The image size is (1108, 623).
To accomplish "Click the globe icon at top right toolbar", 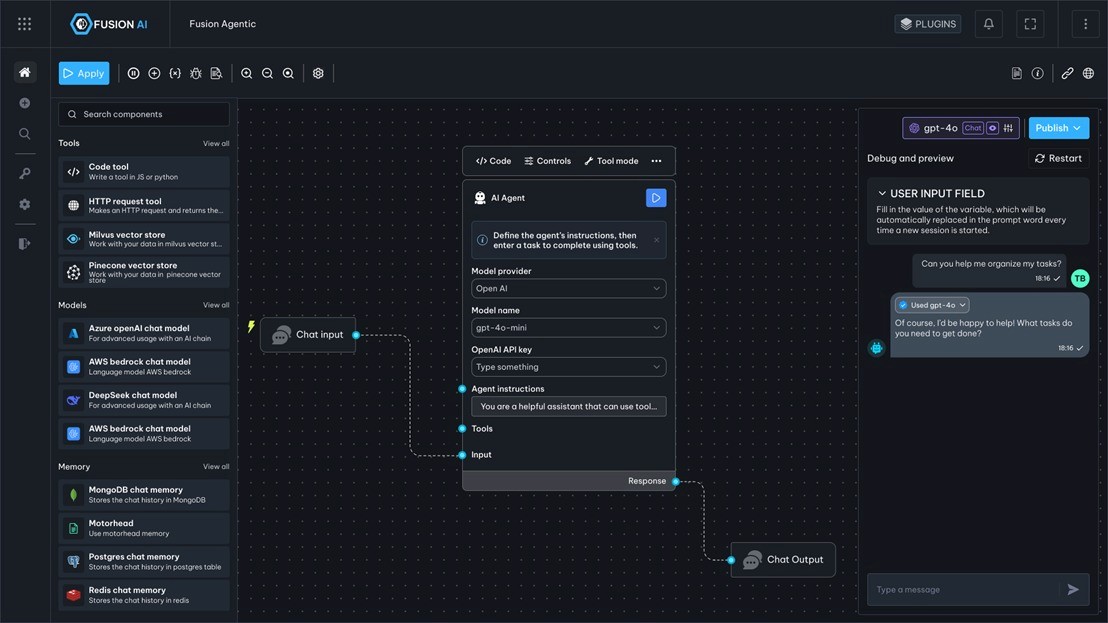I will pos(1088,73).
